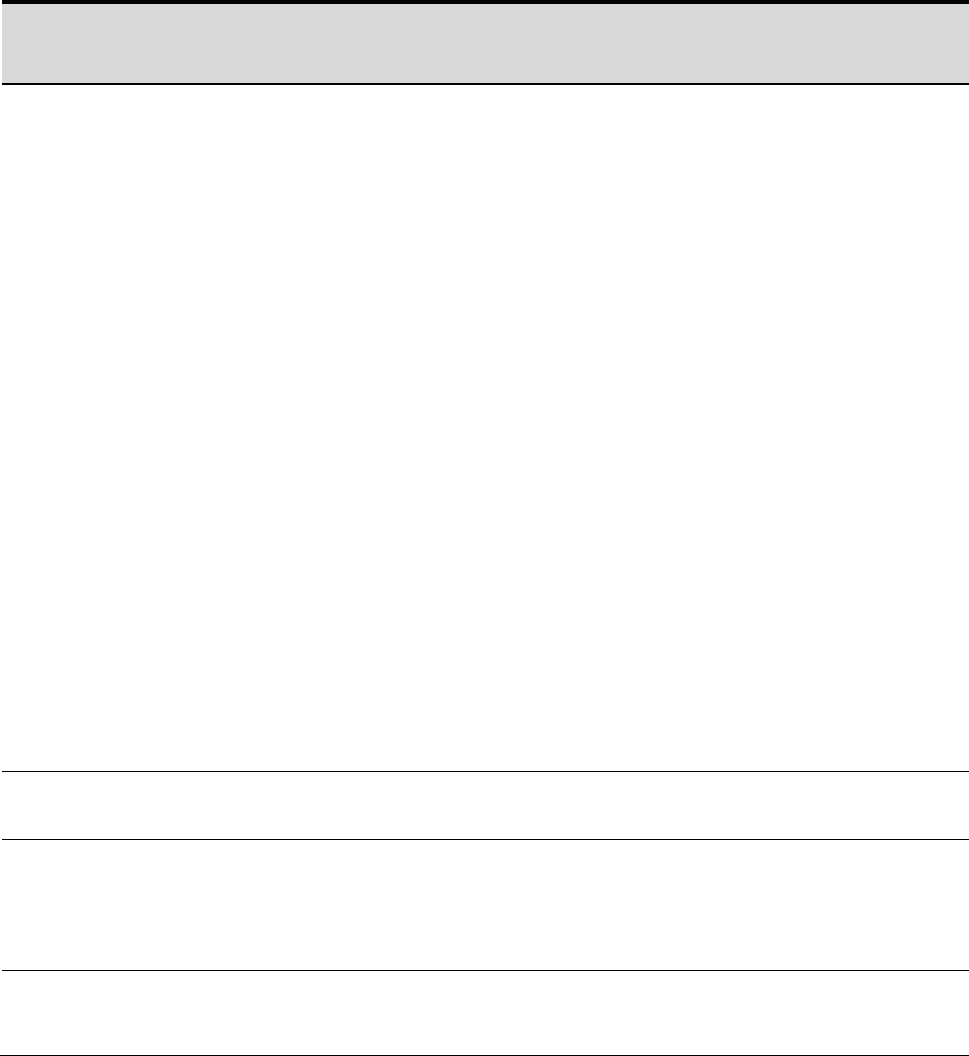Click the thick black border above the gray header
Screen dimensions: 969x1056
tap(484, 3)
